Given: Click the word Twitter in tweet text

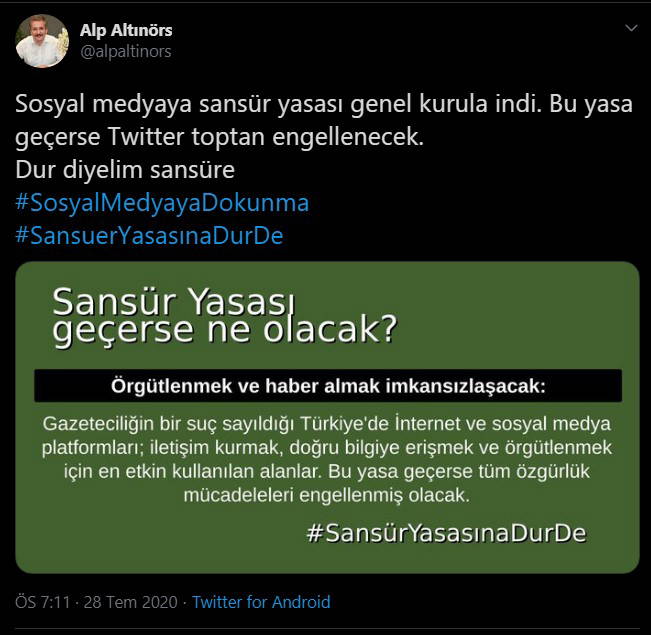Looking at the screenshot, I should click(x=146, y=137).
